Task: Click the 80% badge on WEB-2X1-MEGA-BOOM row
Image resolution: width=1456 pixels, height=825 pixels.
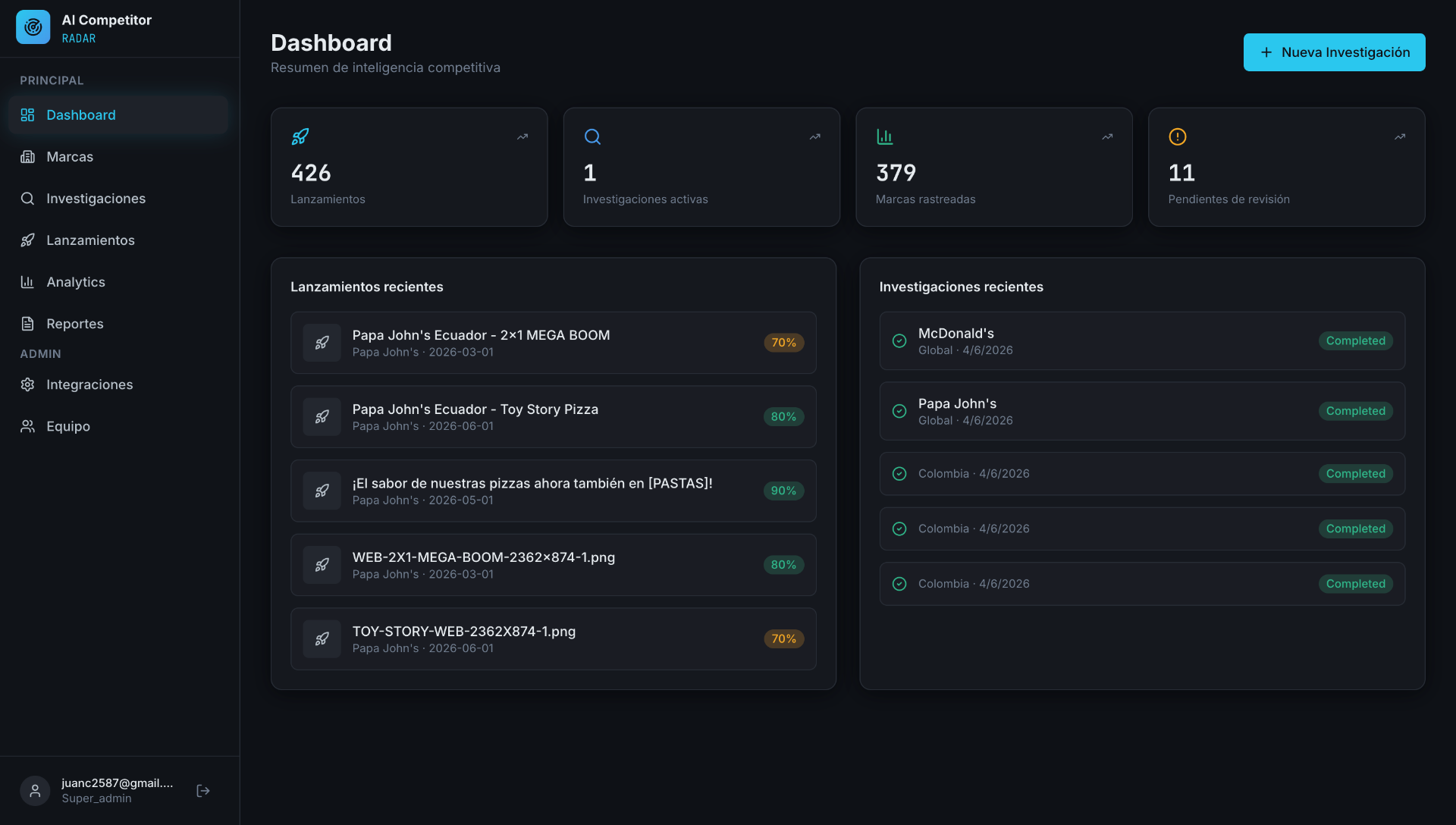Action: pos(783,565)
